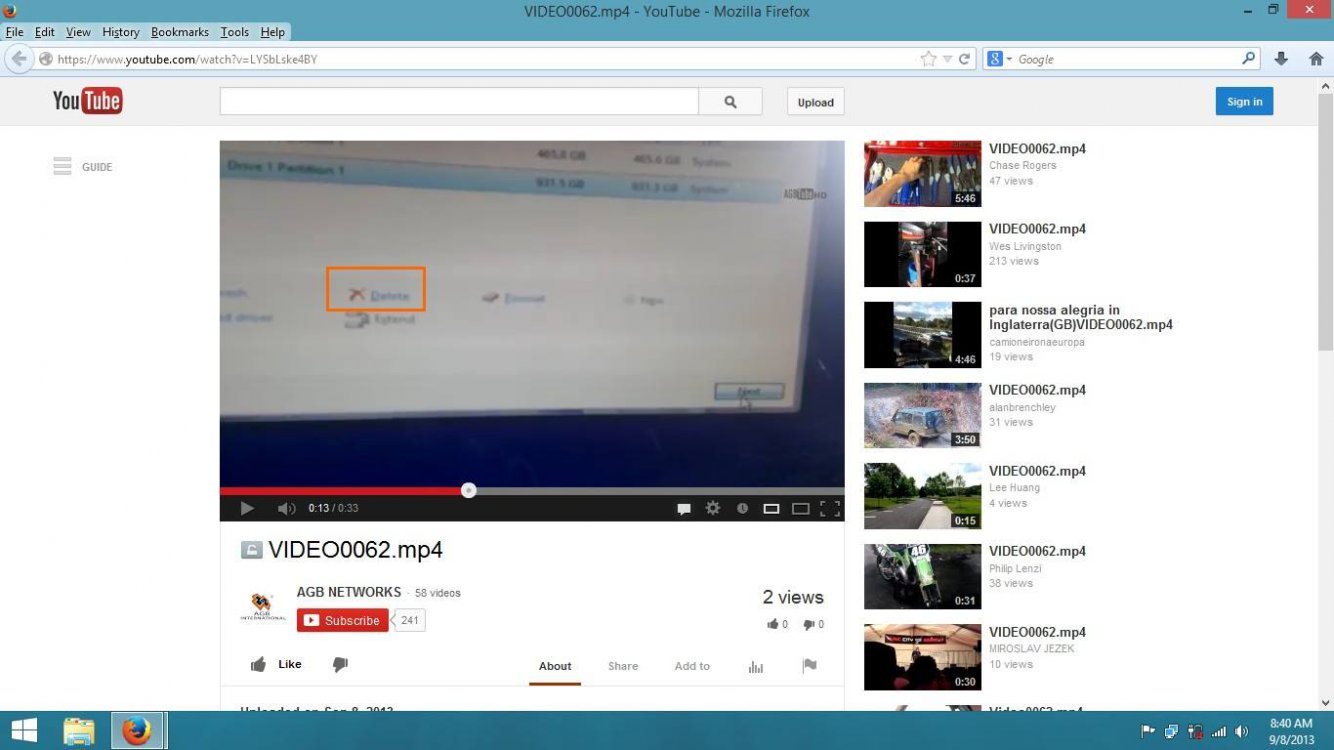Click the Firefox search magnifier icon
Screen dimensions: 1334x750
pyautogui.click(x=1249, y=59)
